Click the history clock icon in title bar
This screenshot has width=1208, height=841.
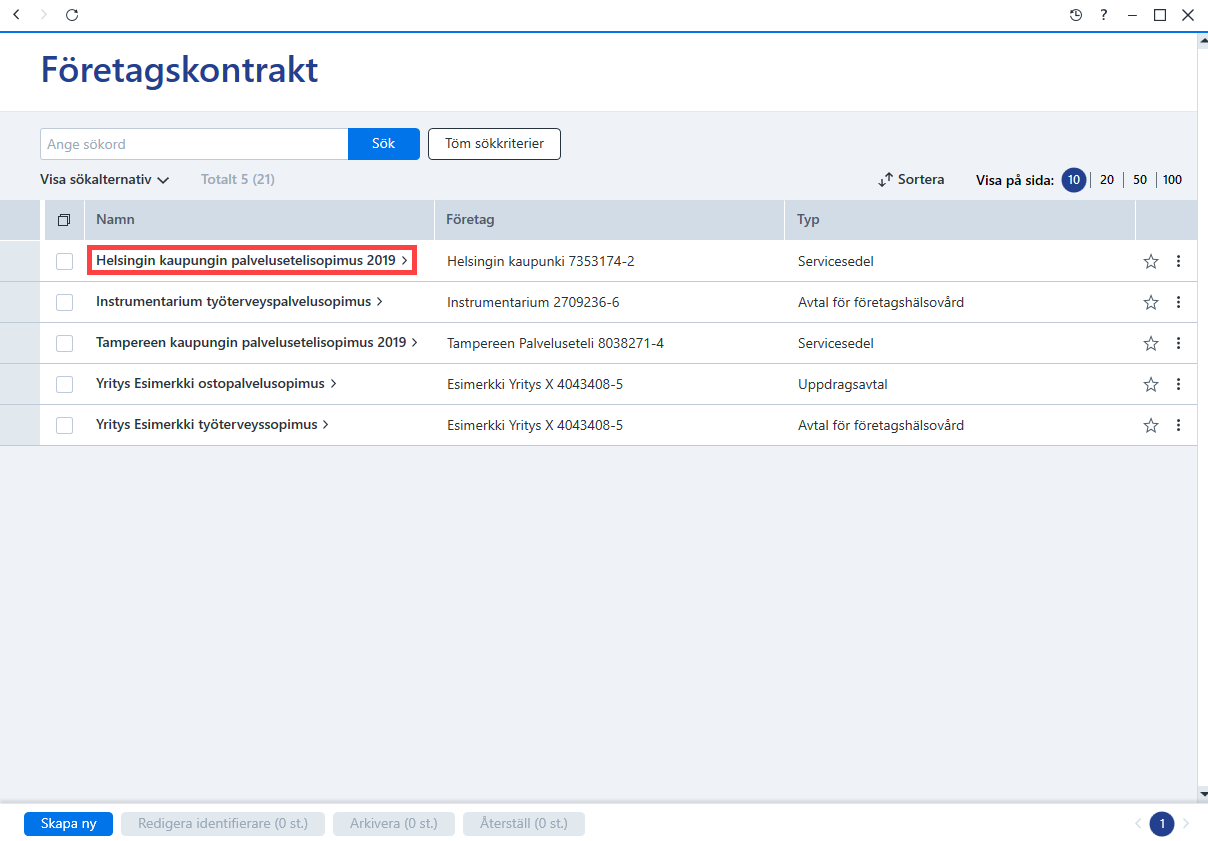tap(1076, 15)
